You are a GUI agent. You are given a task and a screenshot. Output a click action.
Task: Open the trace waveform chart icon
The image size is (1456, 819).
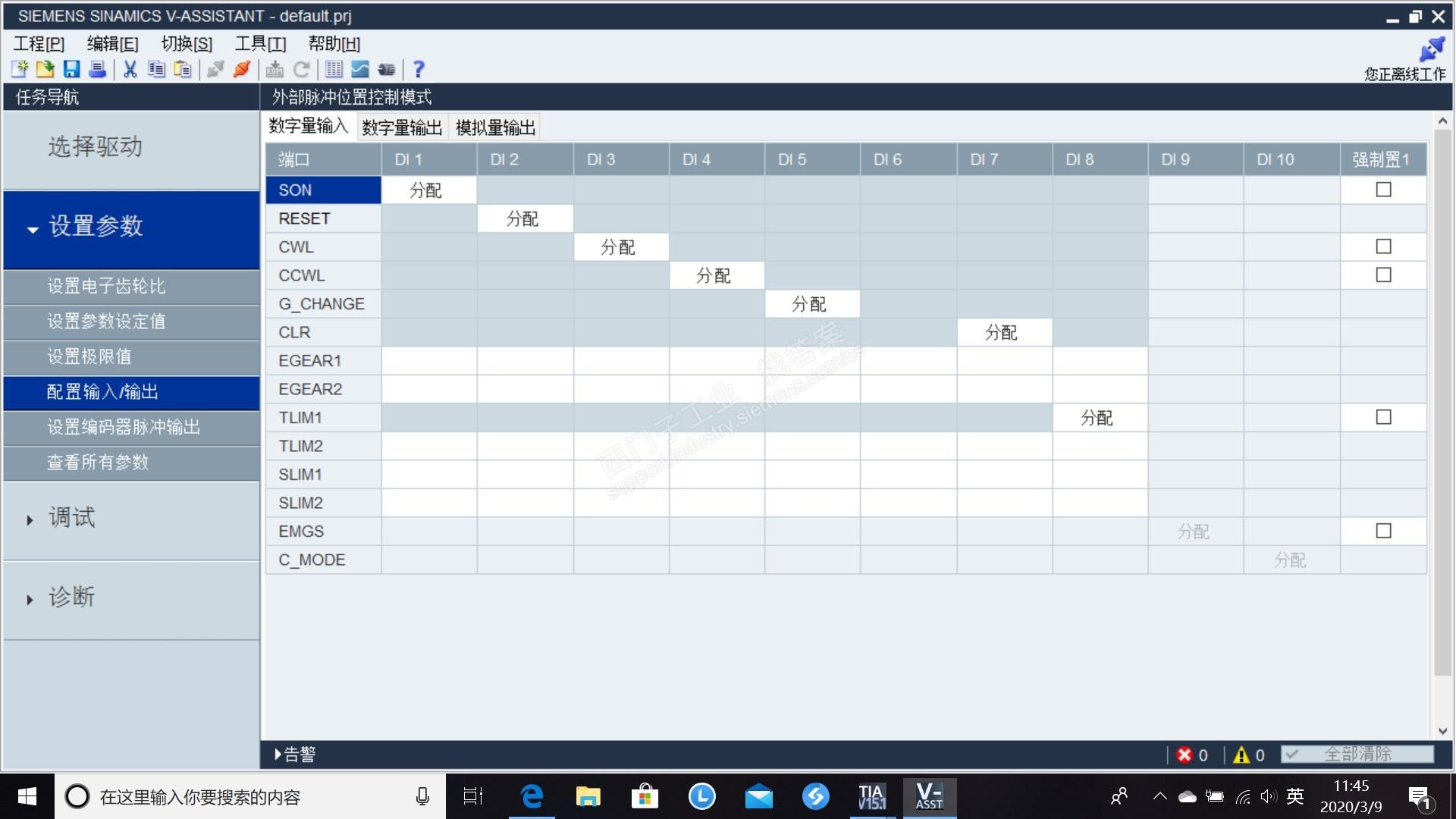click(360, 70)
